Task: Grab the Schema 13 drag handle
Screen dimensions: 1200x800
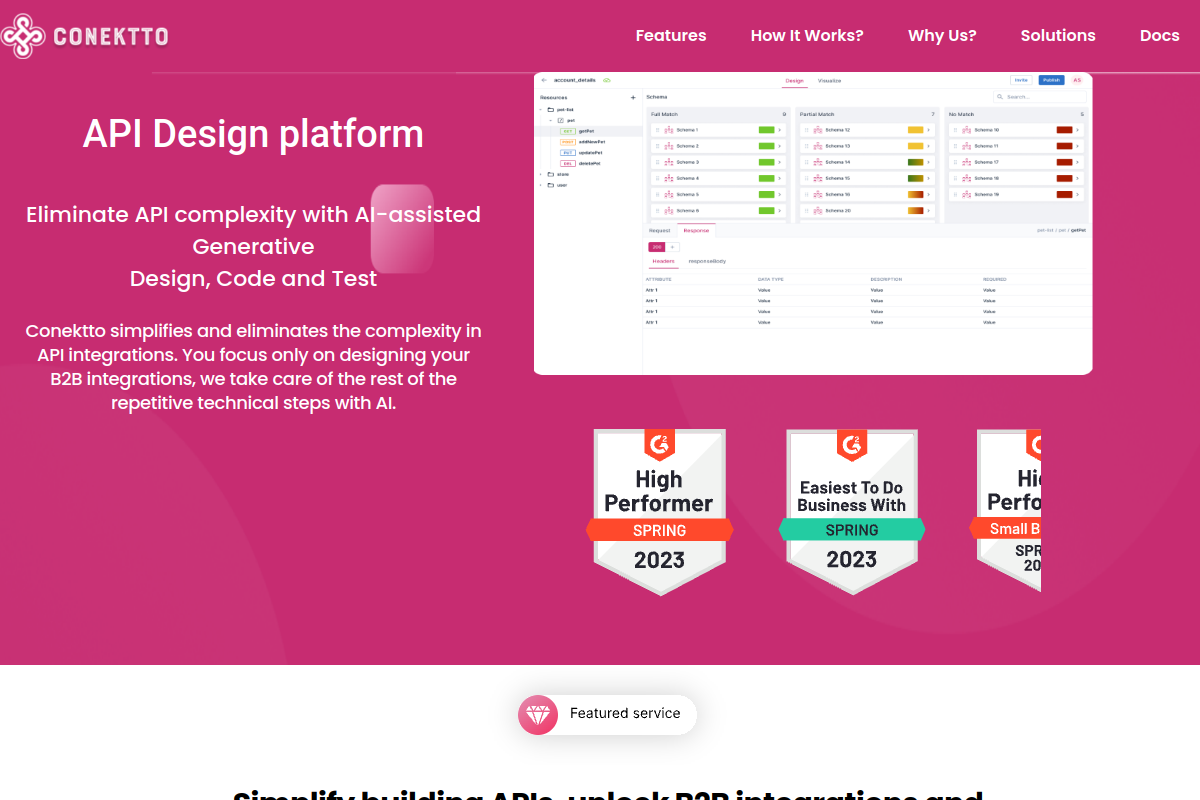Action: [x=806, y=146]
